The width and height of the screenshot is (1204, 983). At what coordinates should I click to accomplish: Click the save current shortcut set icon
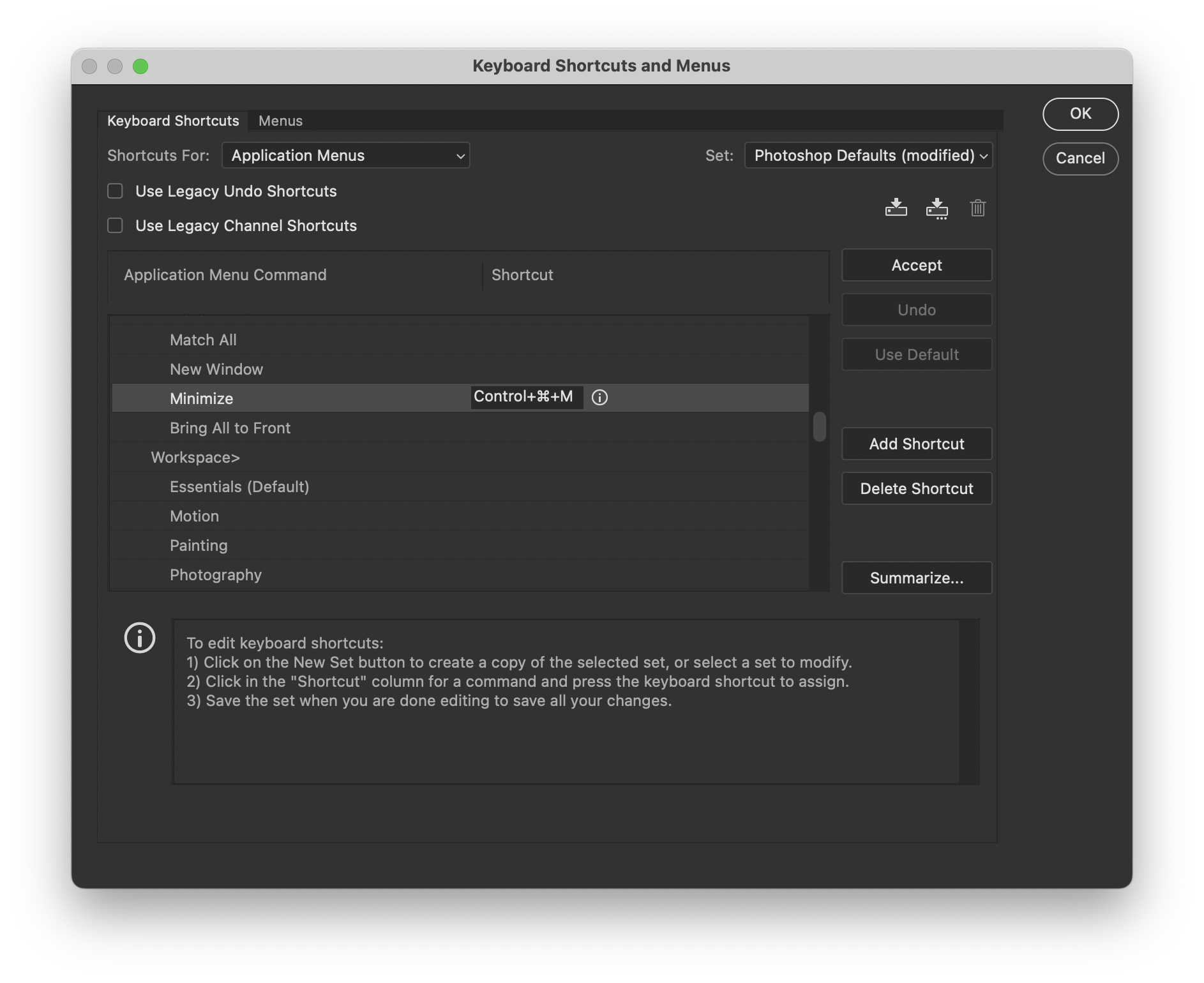[x=896, y=207]
